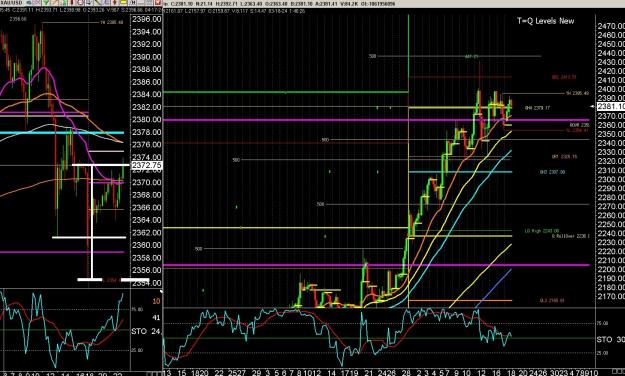Click 2300.00 on the right price axis
The image size is (625, 376).
pos(611,179)
